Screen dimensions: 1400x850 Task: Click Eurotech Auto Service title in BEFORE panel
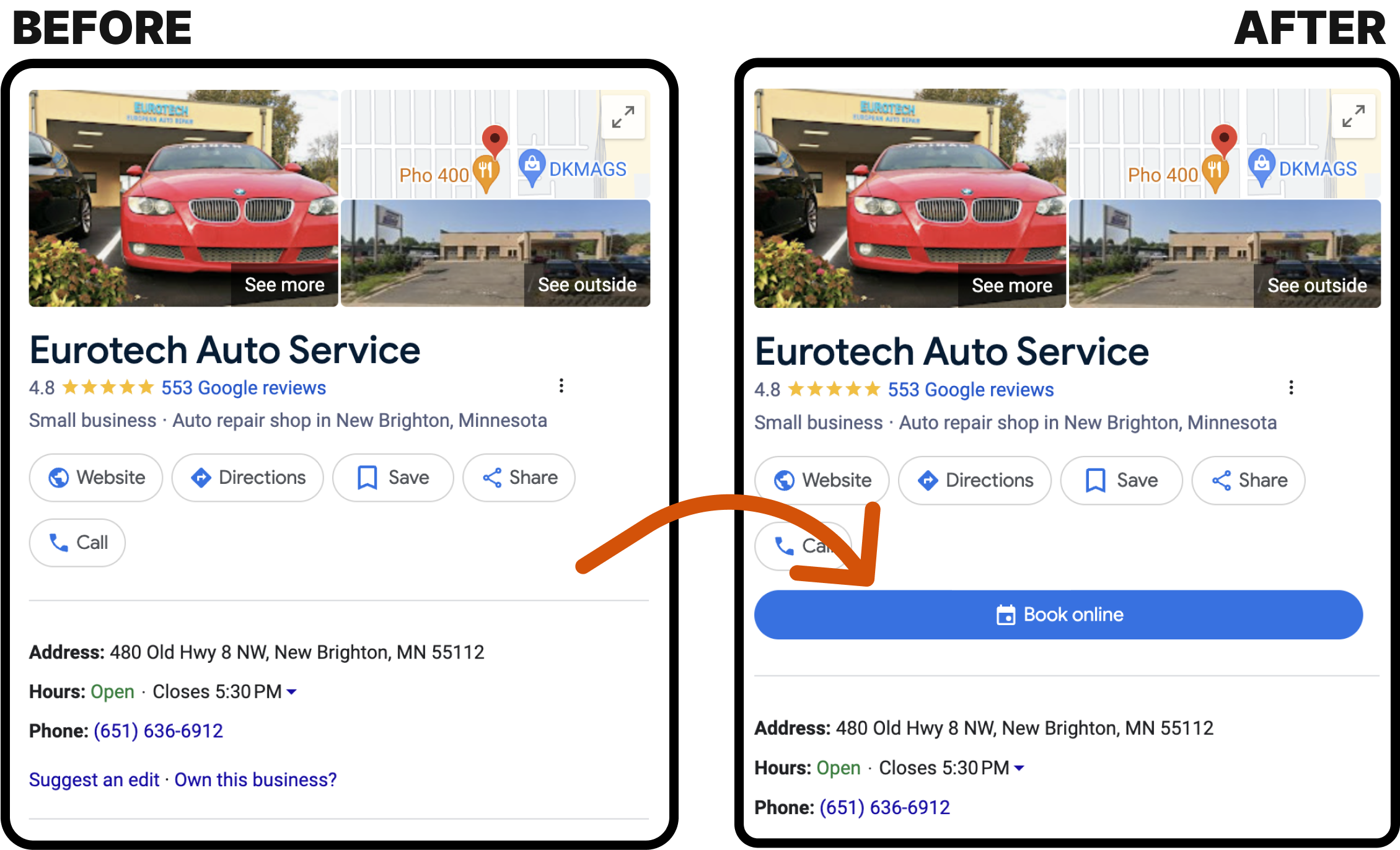pos(225,350)
